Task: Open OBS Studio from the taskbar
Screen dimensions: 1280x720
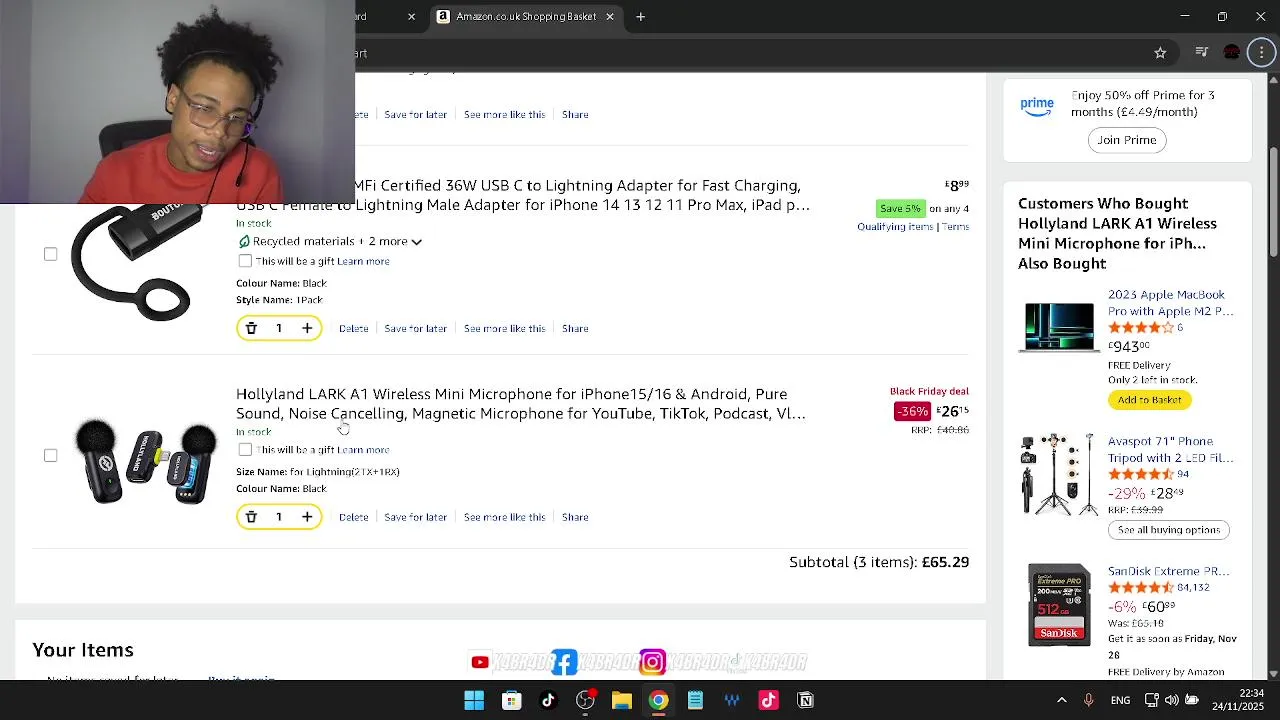Action: click(x=585, y=700)
